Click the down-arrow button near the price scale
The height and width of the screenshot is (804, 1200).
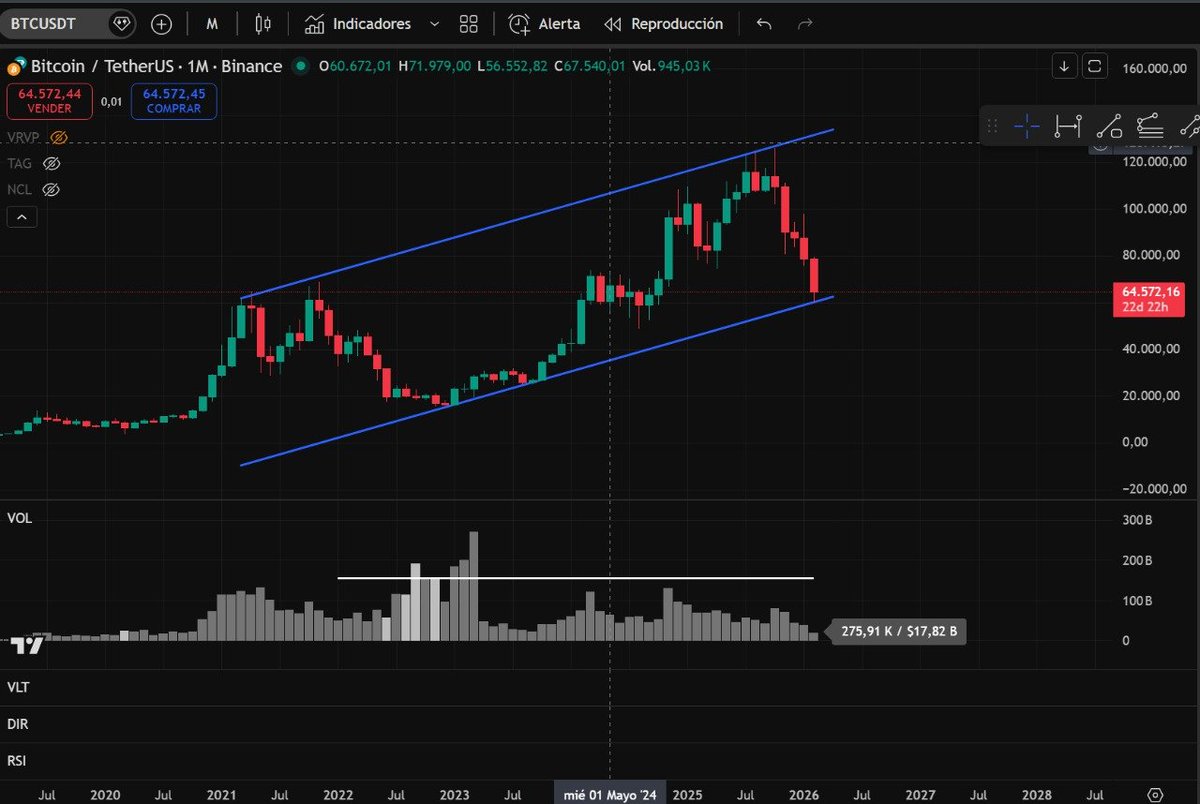1064,67
